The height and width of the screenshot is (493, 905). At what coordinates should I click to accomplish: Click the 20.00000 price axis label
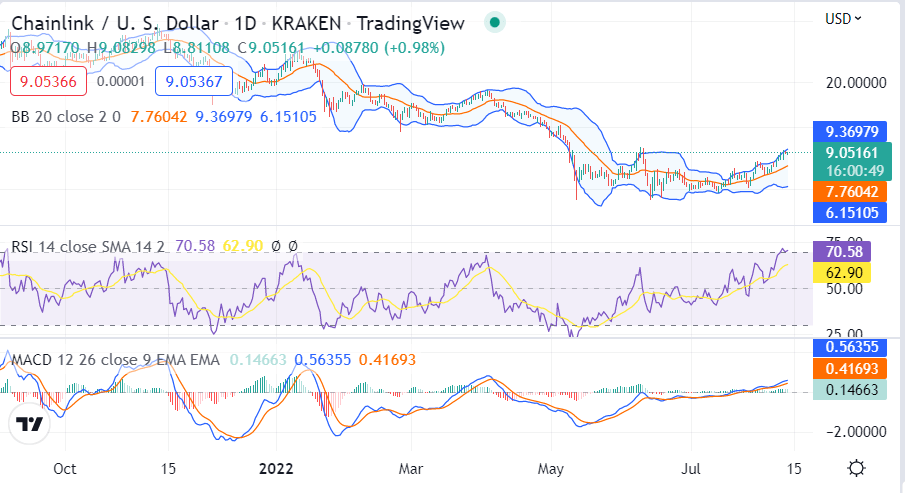(856, 83)
